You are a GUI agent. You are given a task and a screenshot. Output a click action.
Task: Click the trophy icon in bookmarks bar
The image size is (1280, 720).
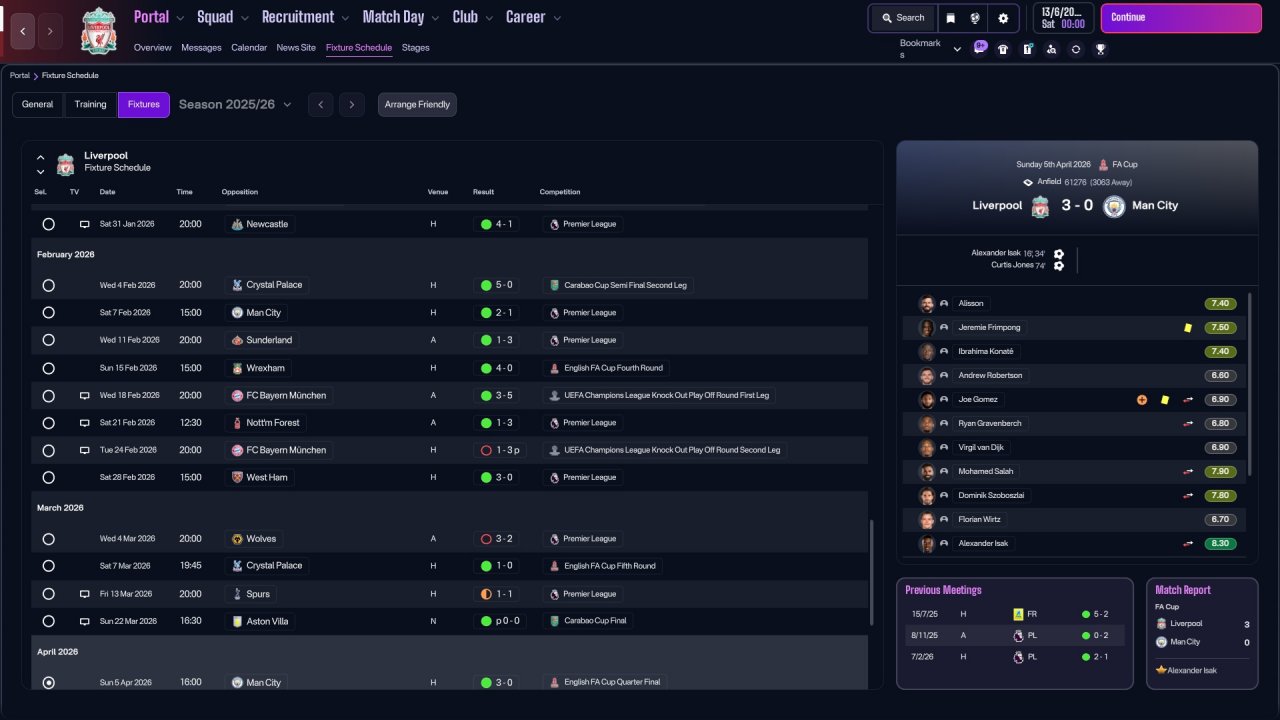click(1100, 49)
